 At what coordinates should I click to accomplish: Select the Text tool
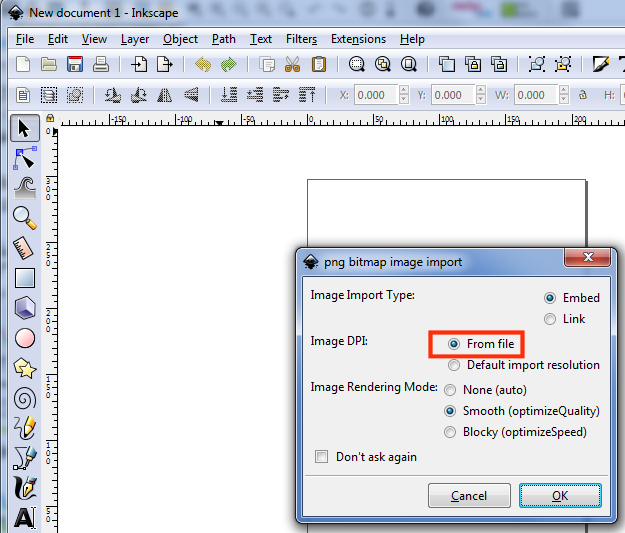pos(24,518)
